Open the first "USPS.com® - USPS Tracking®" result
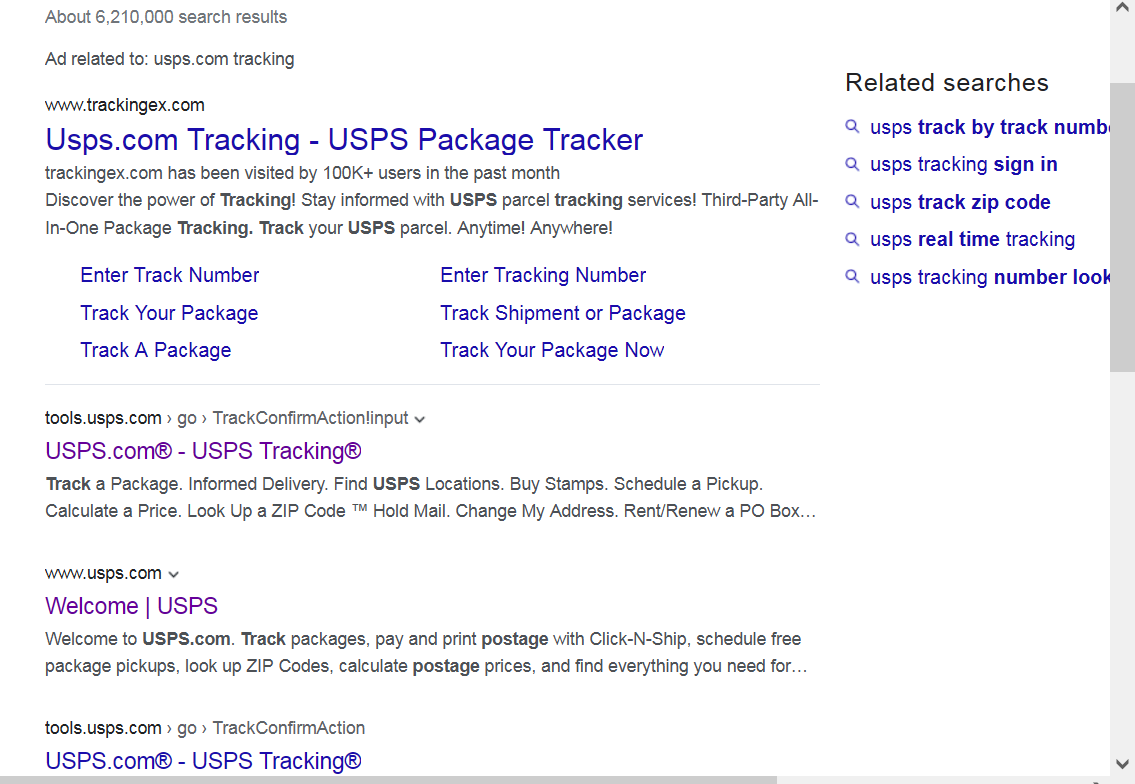The width and height of the screenshot is (1135, 784). point(203,451)
